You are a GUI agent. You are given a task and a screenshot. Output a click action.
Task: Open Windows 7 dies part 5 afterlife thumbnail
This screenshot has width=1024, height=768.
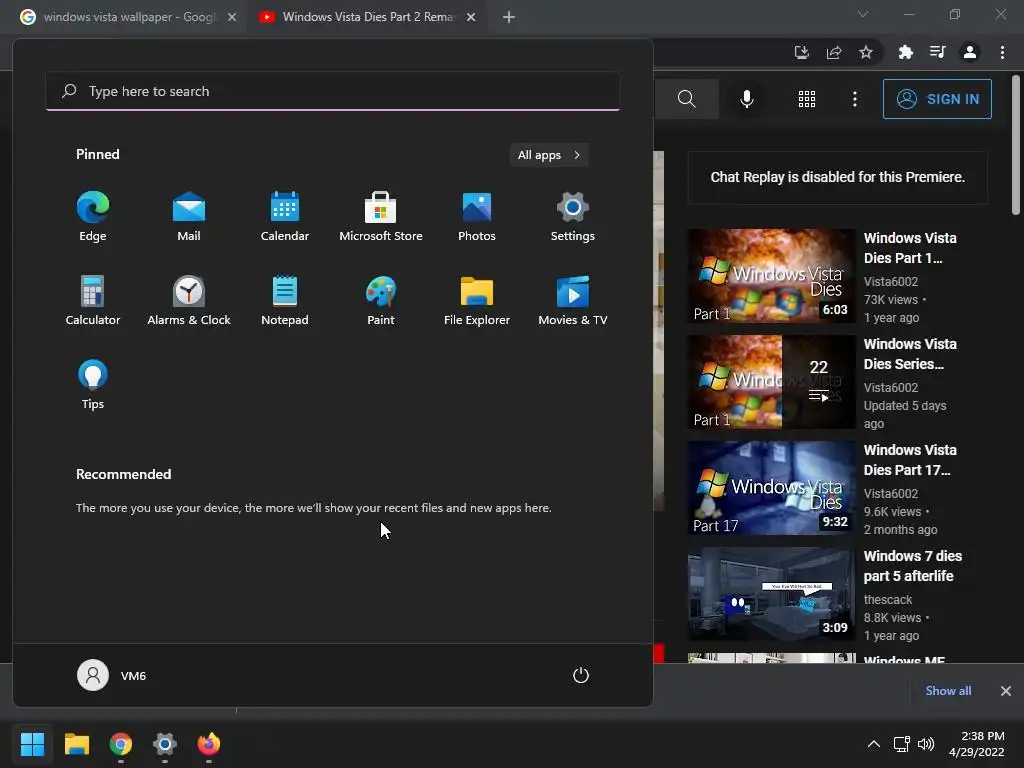[x=771, y=594]
